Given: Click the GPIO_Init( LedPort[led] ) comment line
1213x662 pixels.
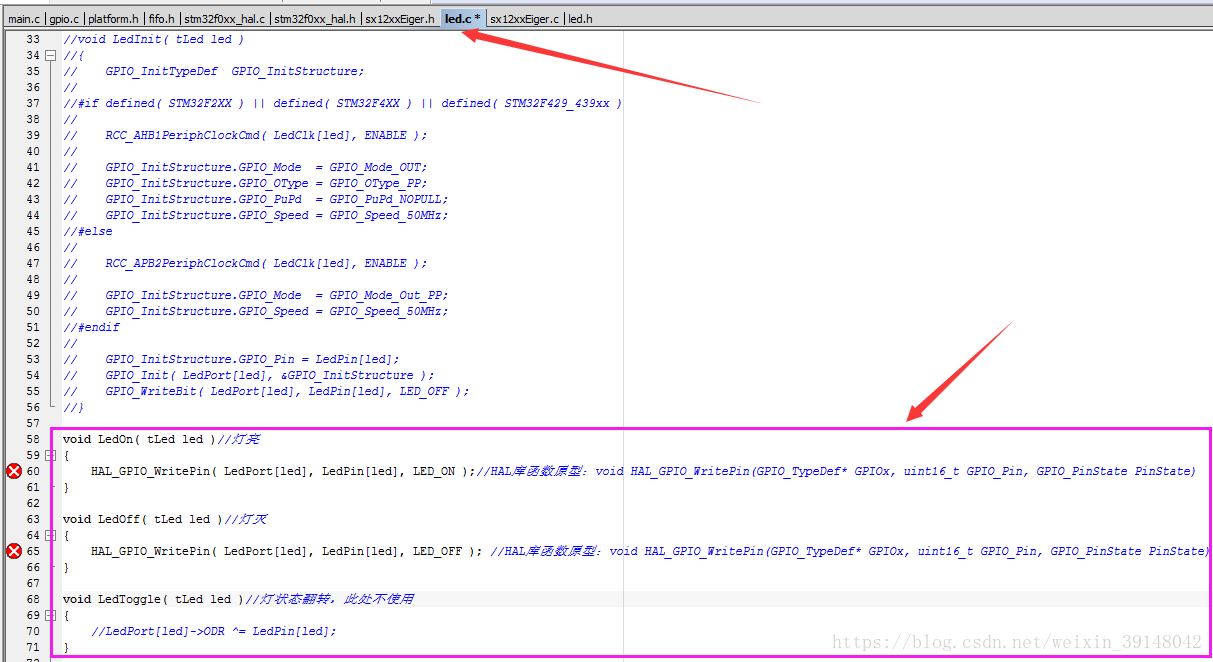Looking at the screenshot, I should 248,375.
